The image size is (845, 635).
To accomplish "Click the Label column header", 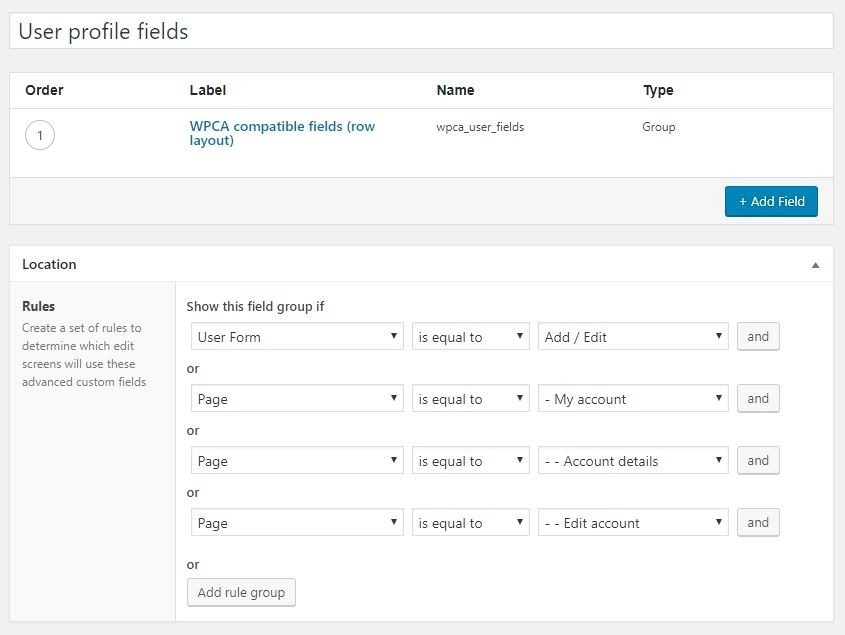I will 207,90.
